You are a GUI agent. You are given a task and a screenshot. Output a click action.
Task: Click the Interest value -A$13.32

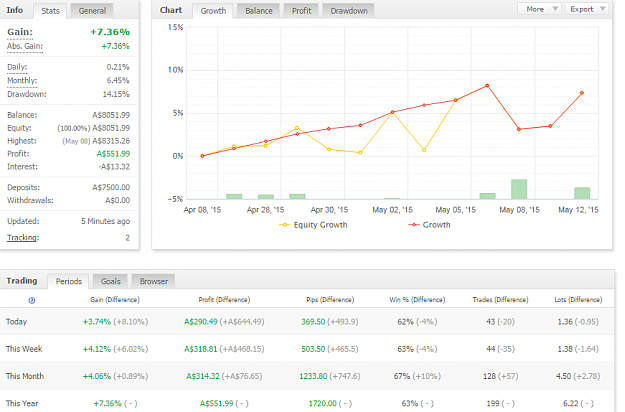pos(114,167)
